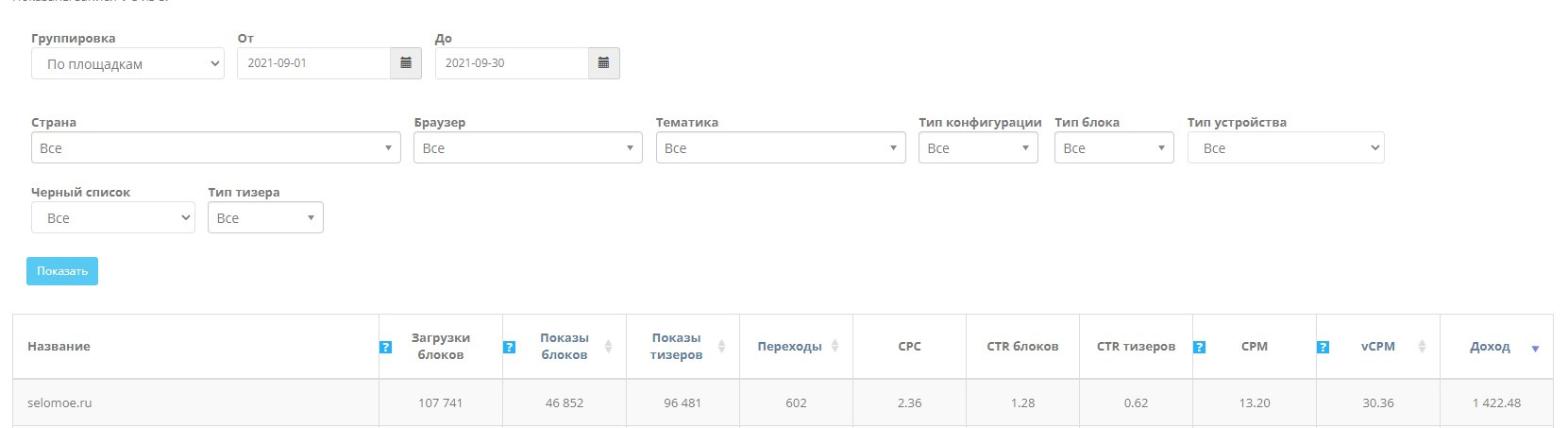
Task: Sort by Показы блоков column arrows
Action: (608, 347)
